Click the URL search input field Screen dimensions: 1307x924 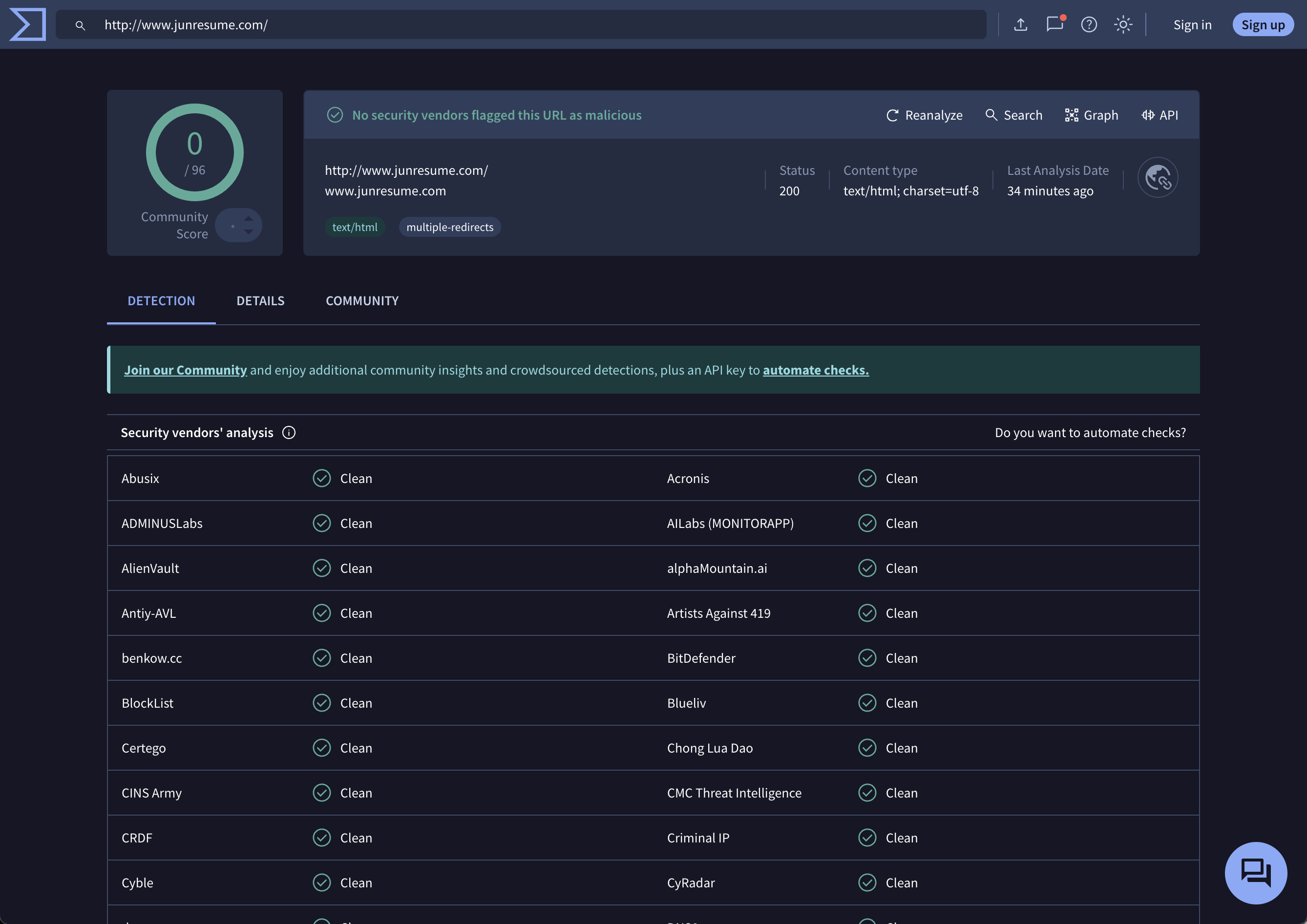coord(535,24)
